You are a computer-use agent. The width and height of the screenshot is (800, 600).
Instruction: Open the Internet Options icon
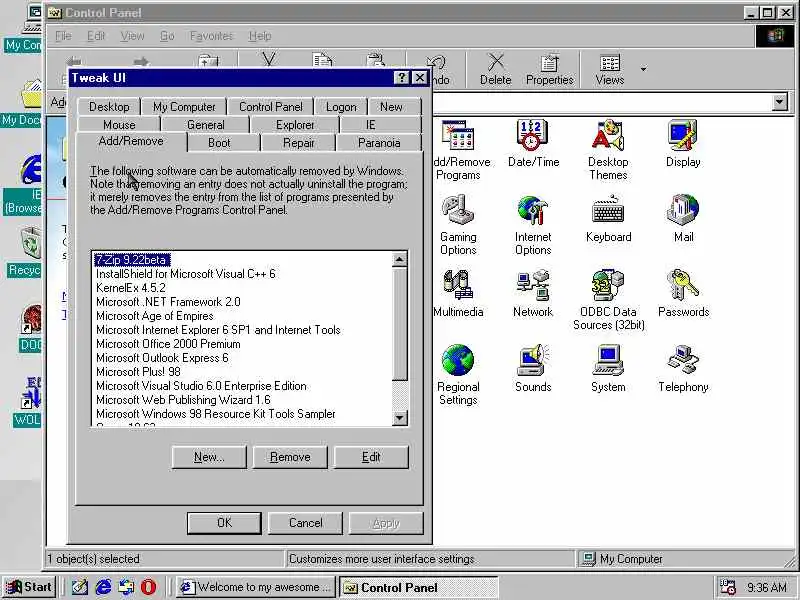[x=533, y=224]
